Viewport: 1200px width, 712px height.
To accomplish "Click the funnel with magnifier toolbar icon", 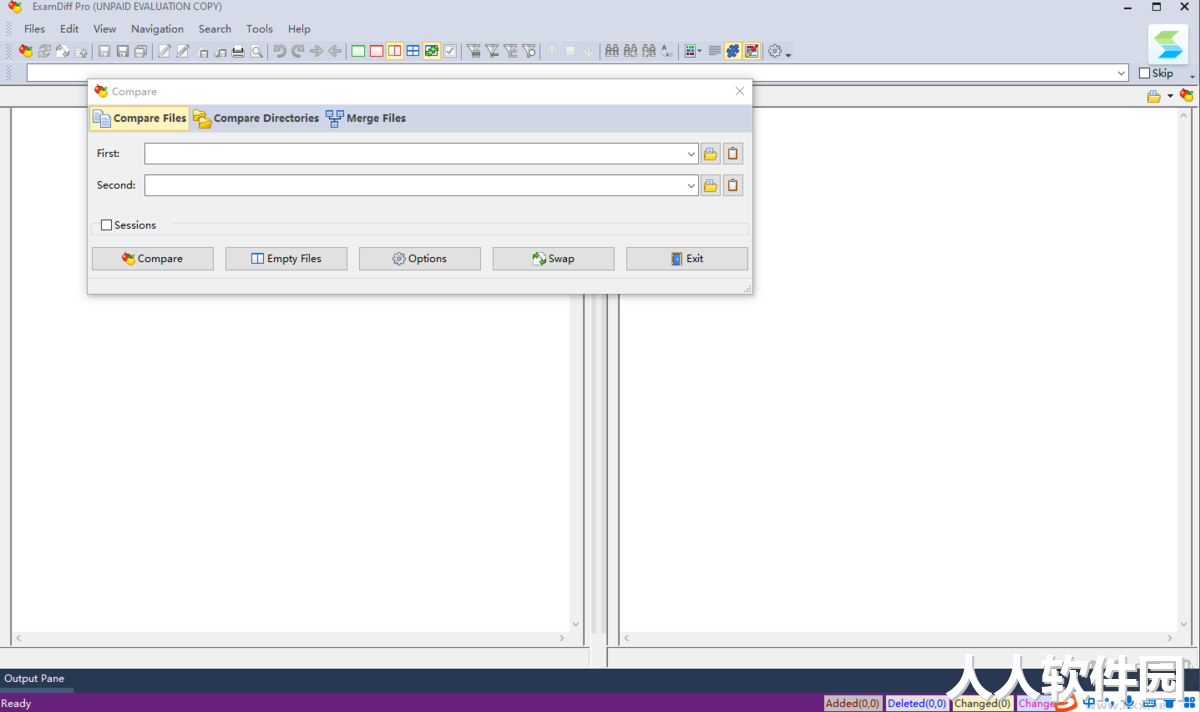I will (529, 51).
